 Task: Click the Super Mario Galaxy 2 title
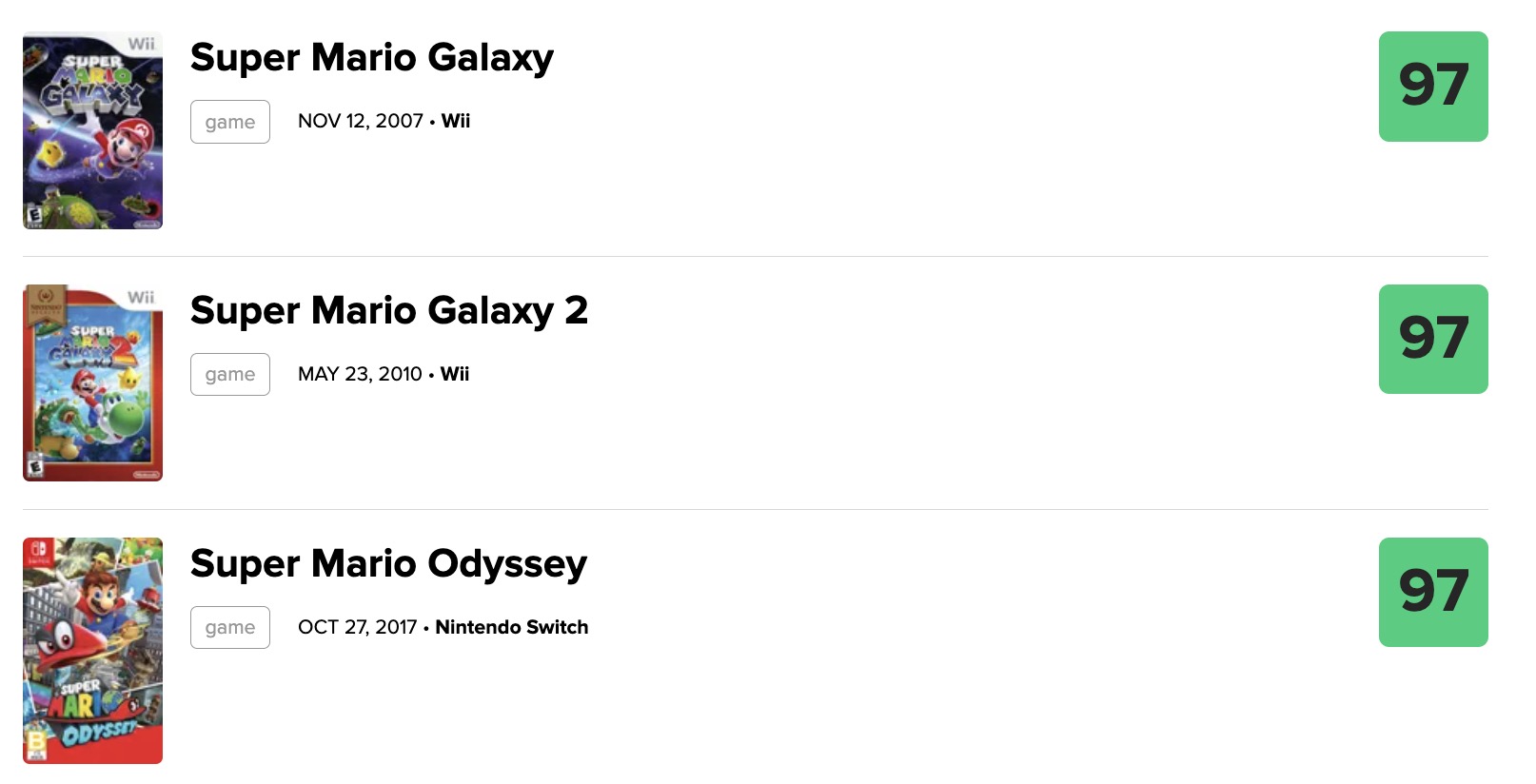point(389,310)
